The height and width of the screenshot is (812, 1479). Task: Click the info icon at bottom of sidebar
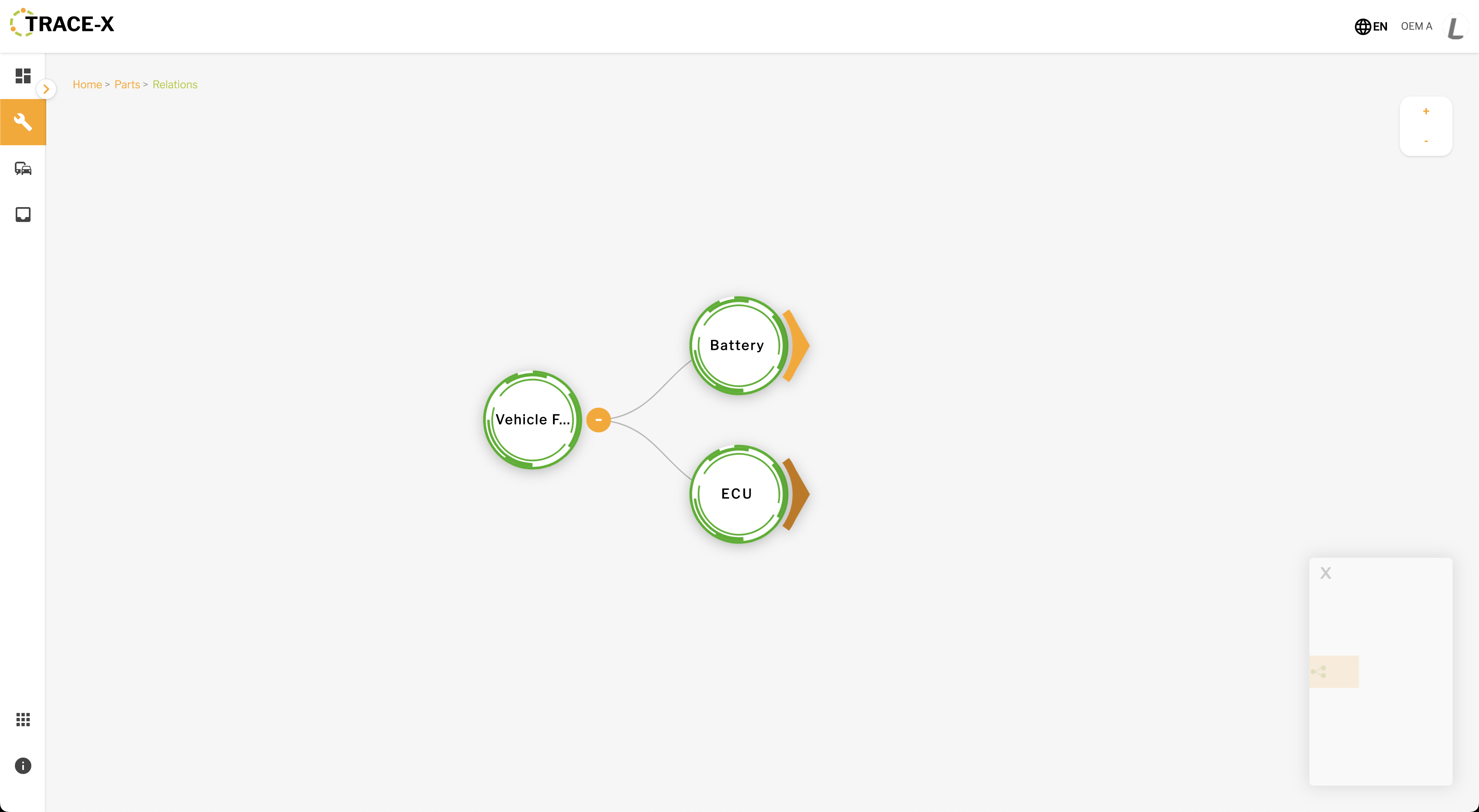tap(22, 766)
